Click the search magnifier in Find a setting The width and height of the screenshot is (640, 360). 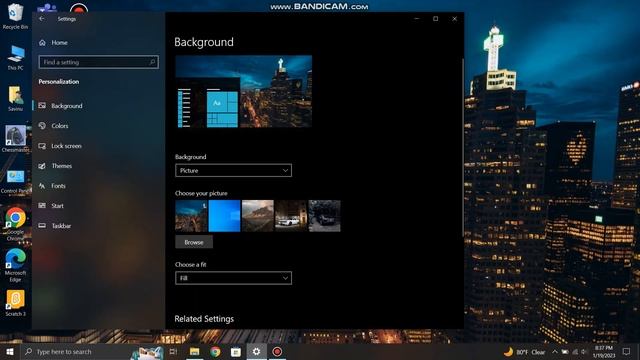(152, 62)
